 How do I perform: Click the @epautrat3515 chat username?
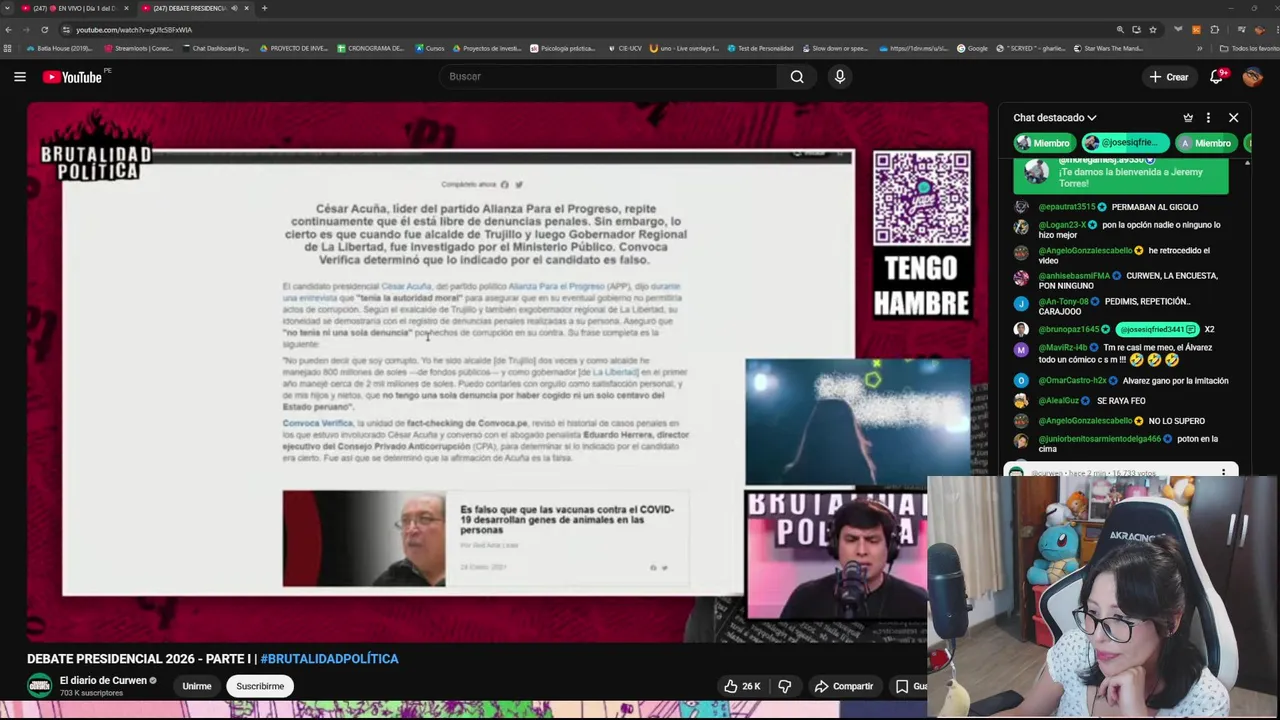click(1067, 207)
